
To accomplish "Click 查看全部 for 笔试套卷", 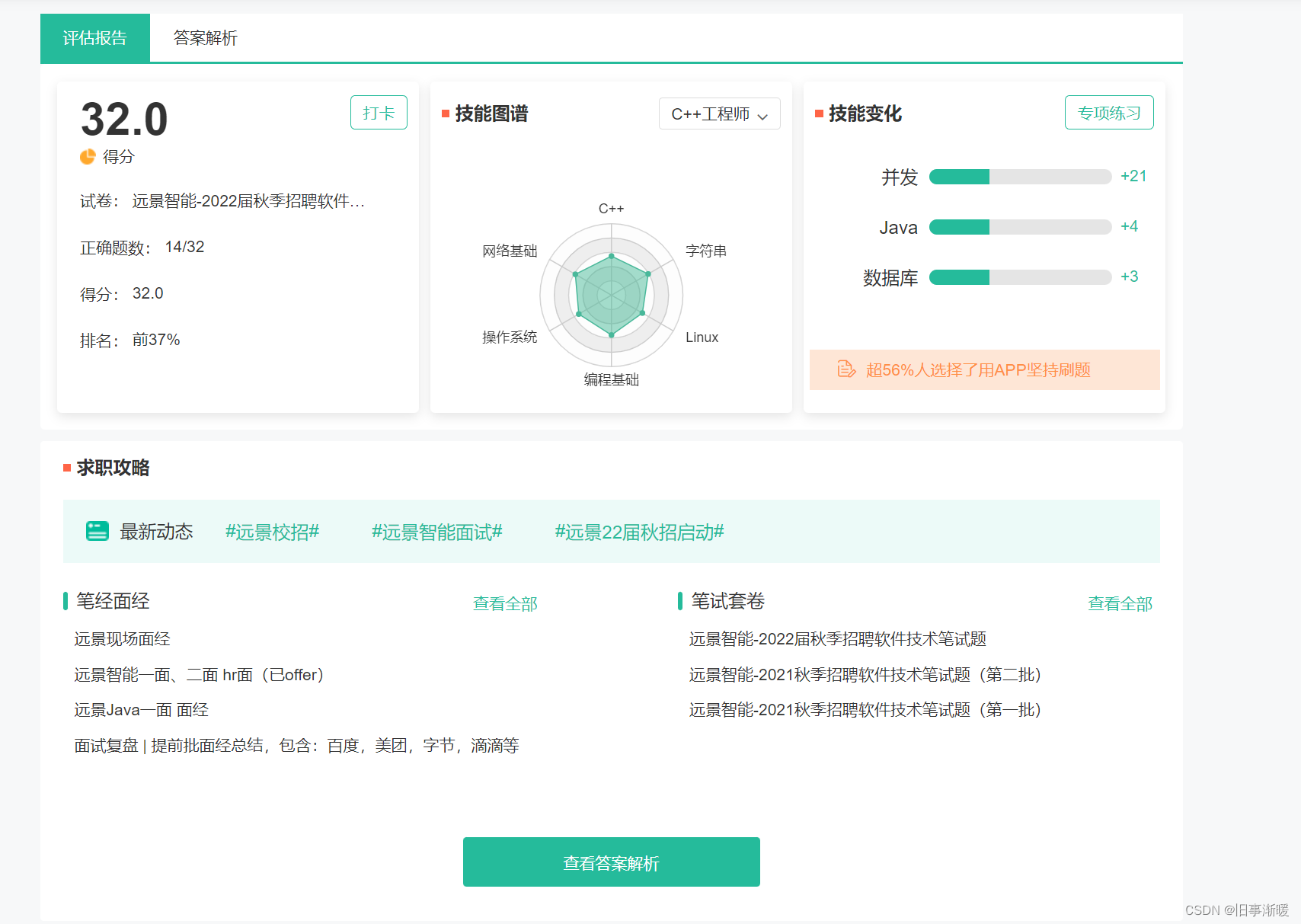I will (1120, 603).
